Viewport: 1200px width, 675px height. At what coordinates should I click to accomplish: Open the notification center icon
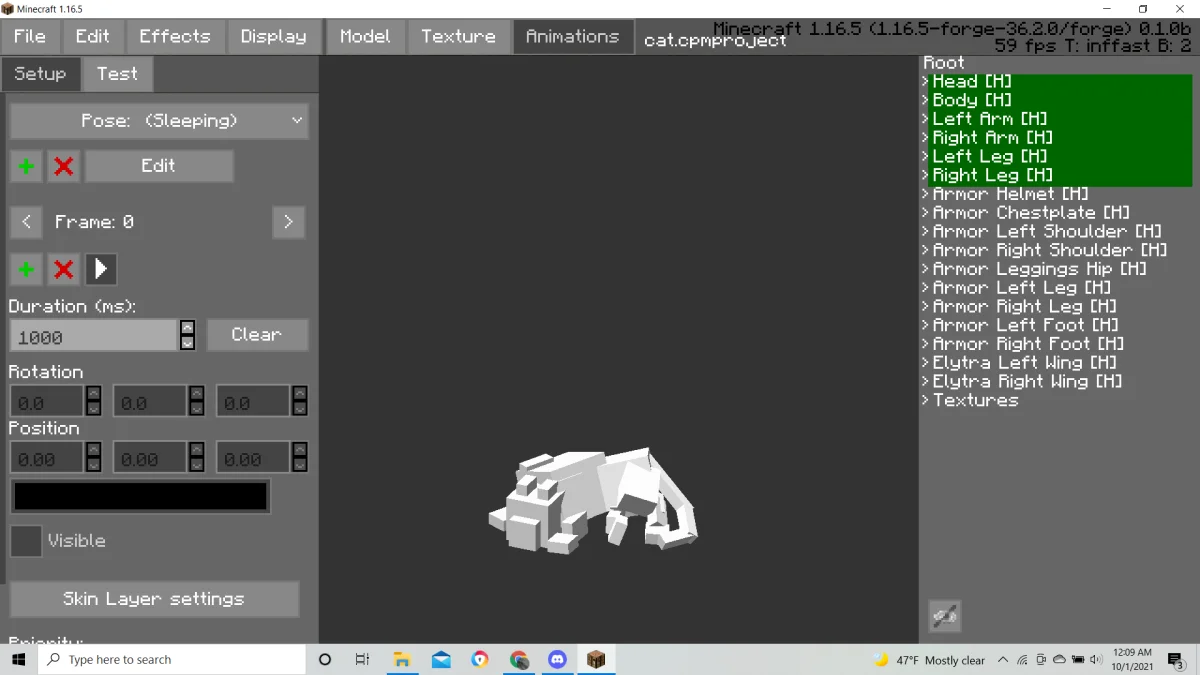tap(1178, 660)
